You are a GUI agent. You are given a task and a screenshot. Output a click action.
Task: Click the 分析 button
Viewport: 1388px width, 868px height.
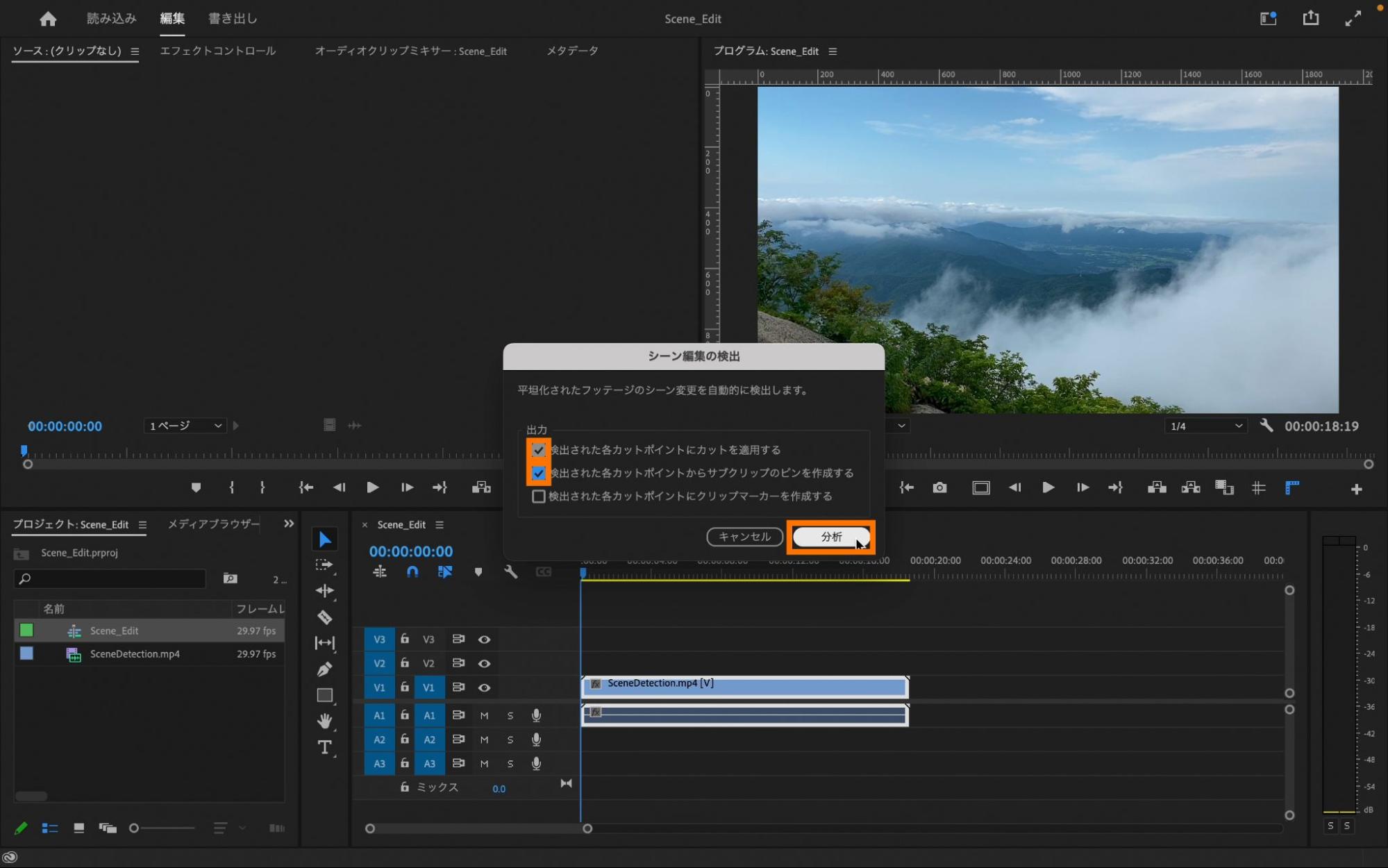(x=830, y=537)
